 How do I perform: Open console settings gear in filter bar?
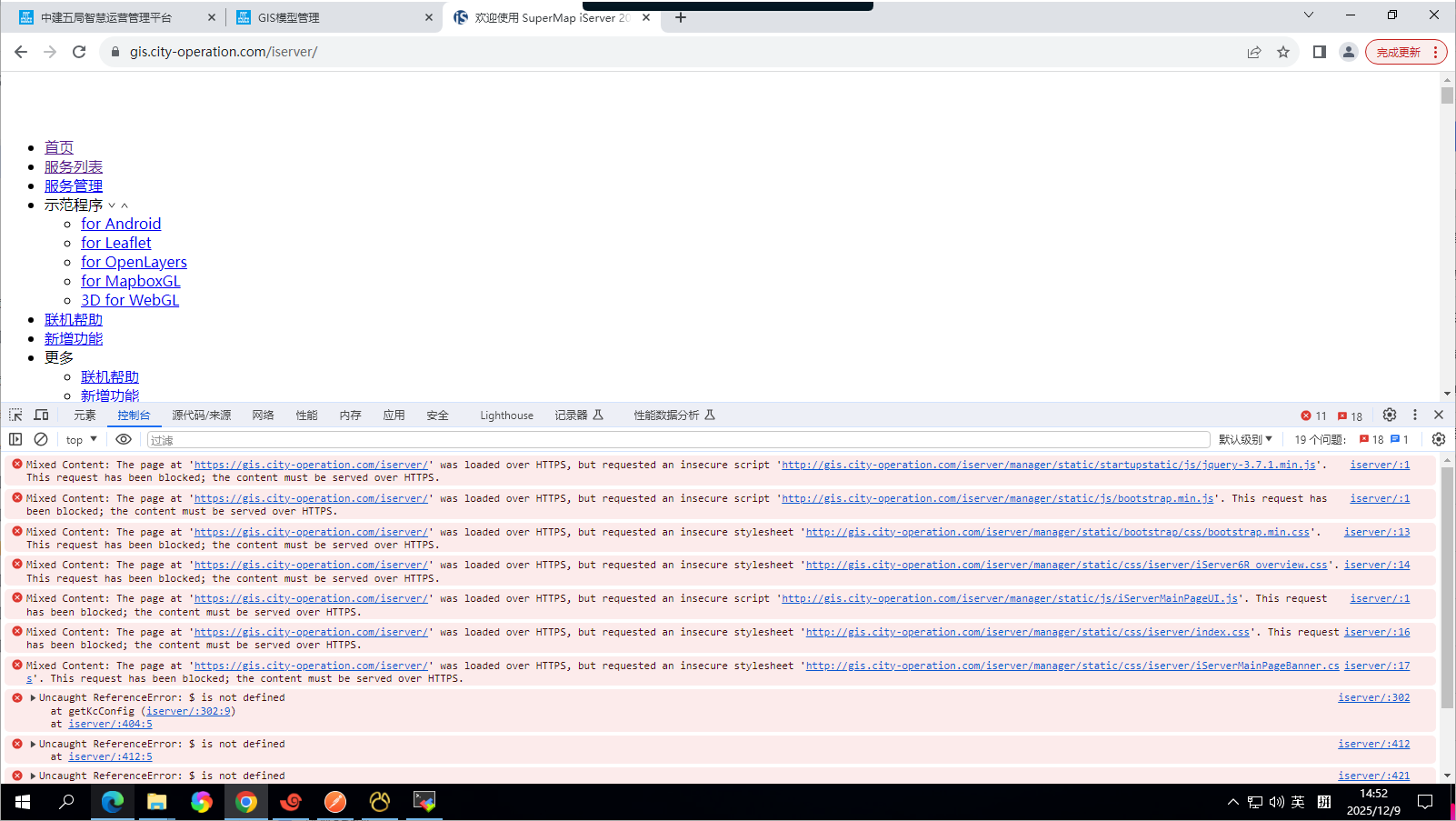[1438, 439]
